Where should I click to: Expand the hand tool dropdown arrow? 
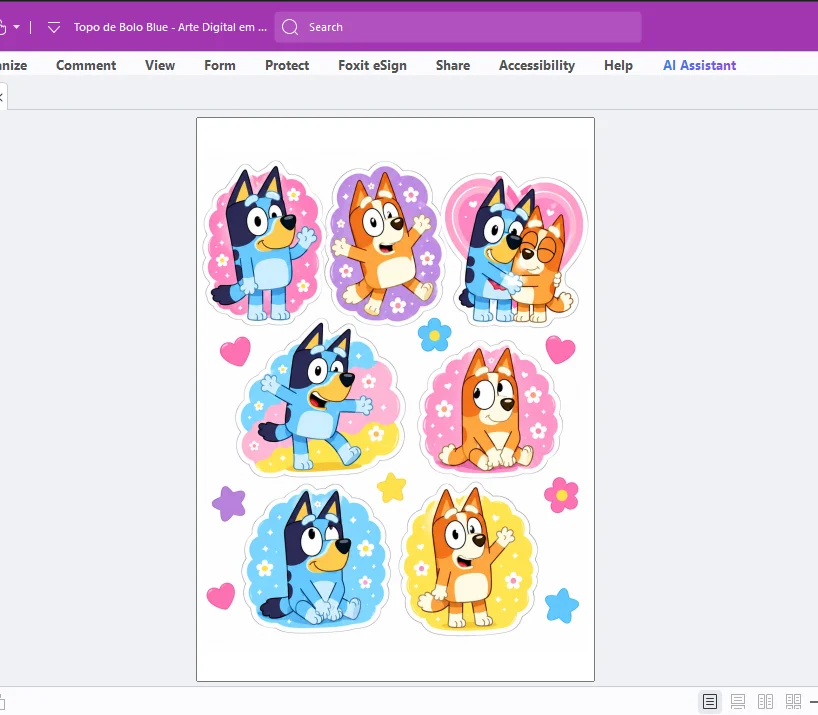(x=17, y=27)
